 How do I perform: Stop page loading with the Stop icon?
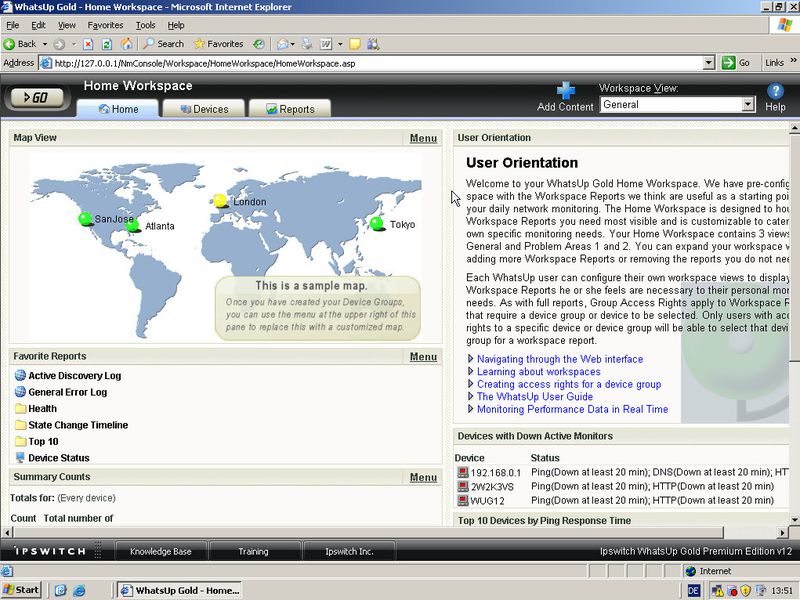click(x=88, y=44)
